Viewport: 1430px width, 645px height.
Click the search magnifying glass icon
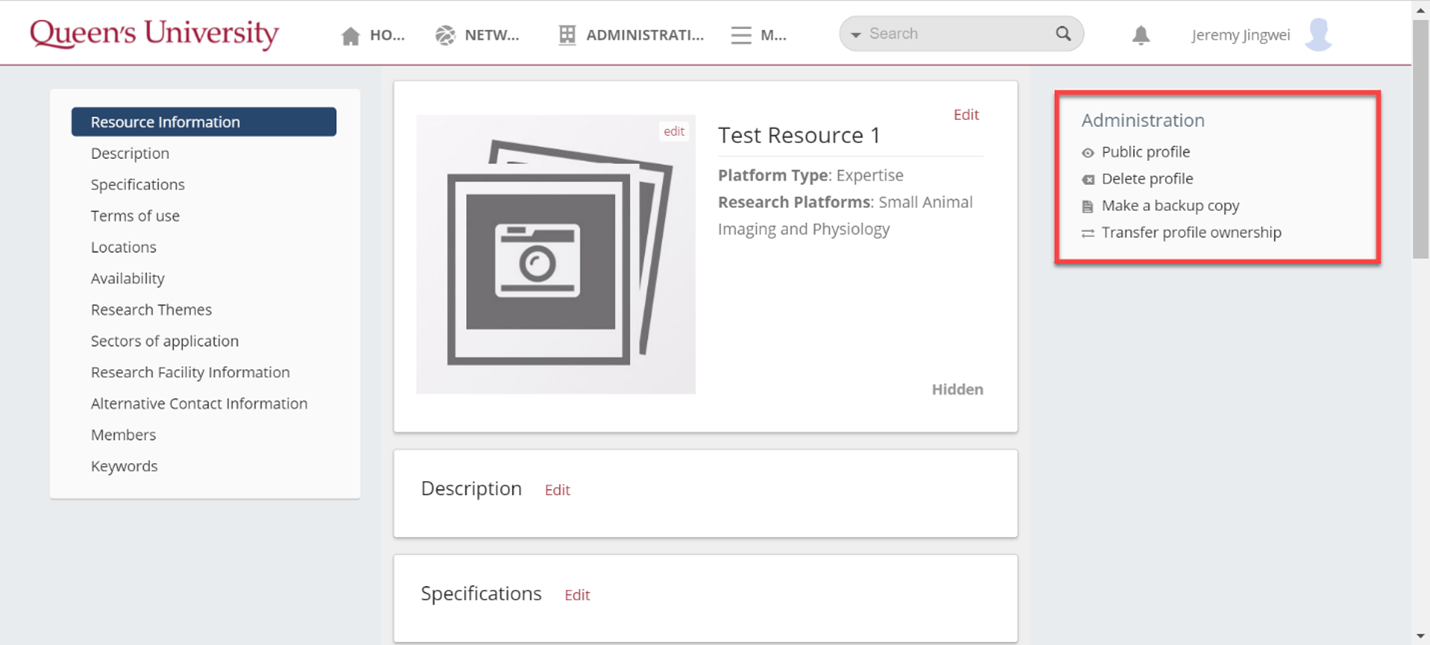coord(1063,34)
